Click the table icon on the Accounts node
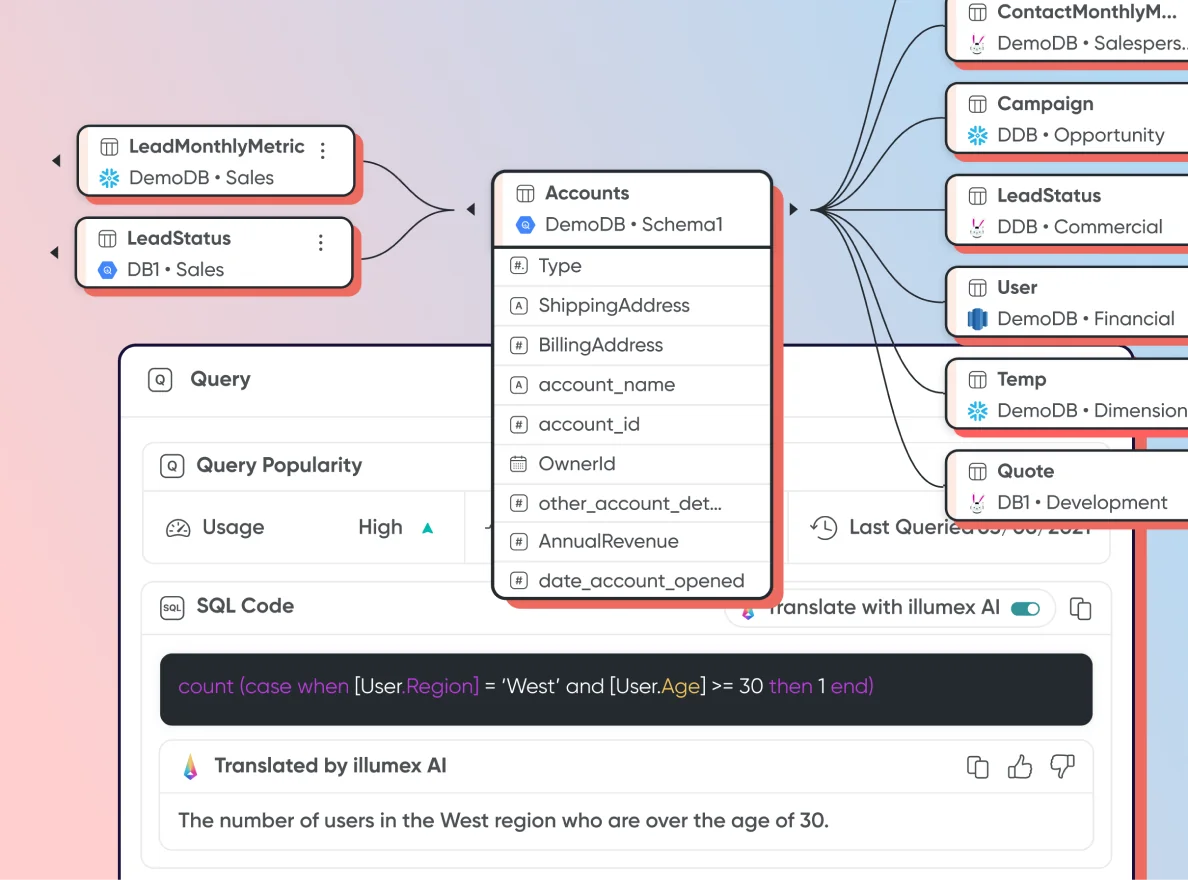Screen dimensions: 1188x880 click(x=525, y=193)
